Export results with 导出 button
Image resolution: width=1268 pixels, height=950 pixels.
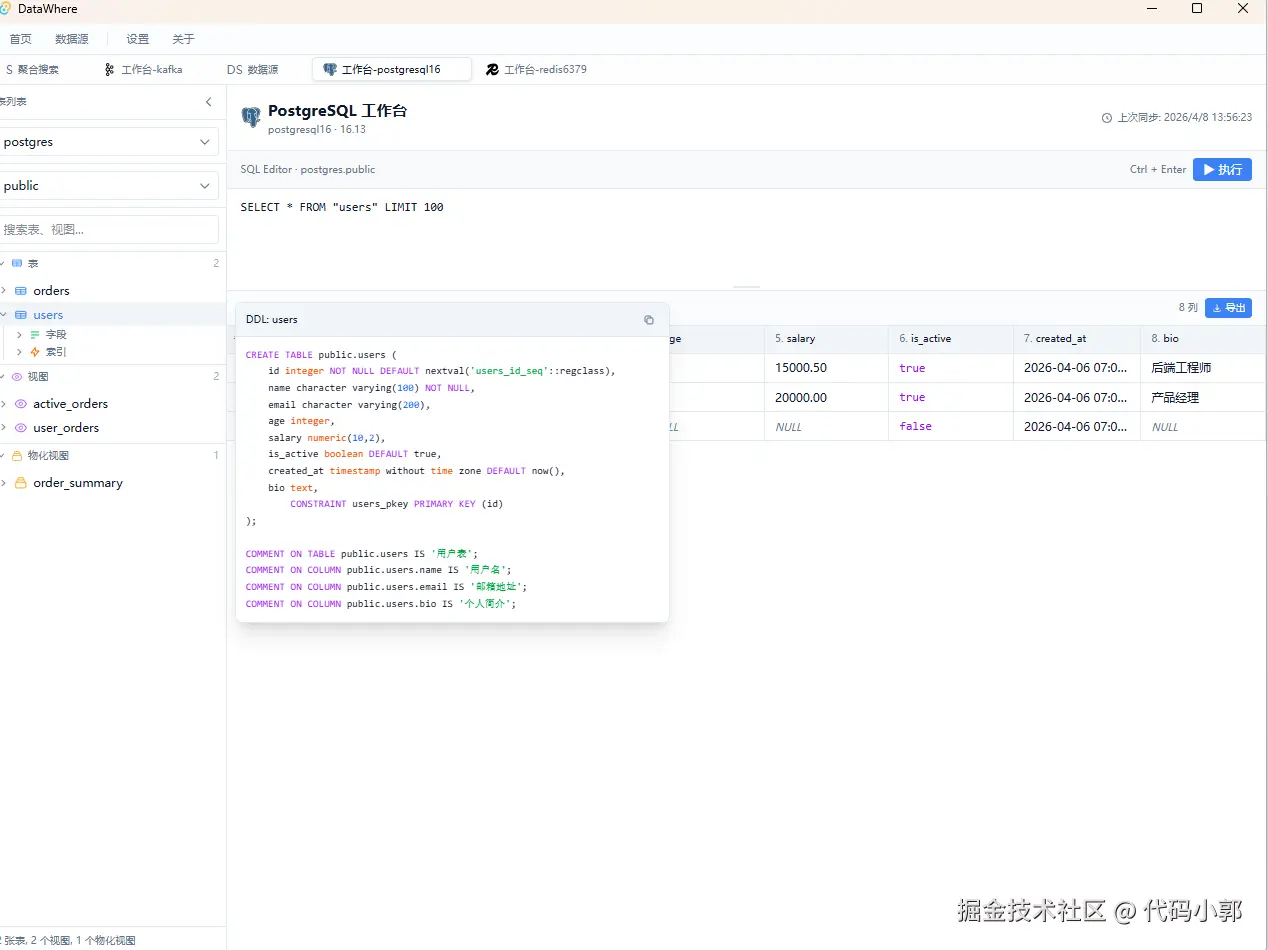[x=1228, y=308]
